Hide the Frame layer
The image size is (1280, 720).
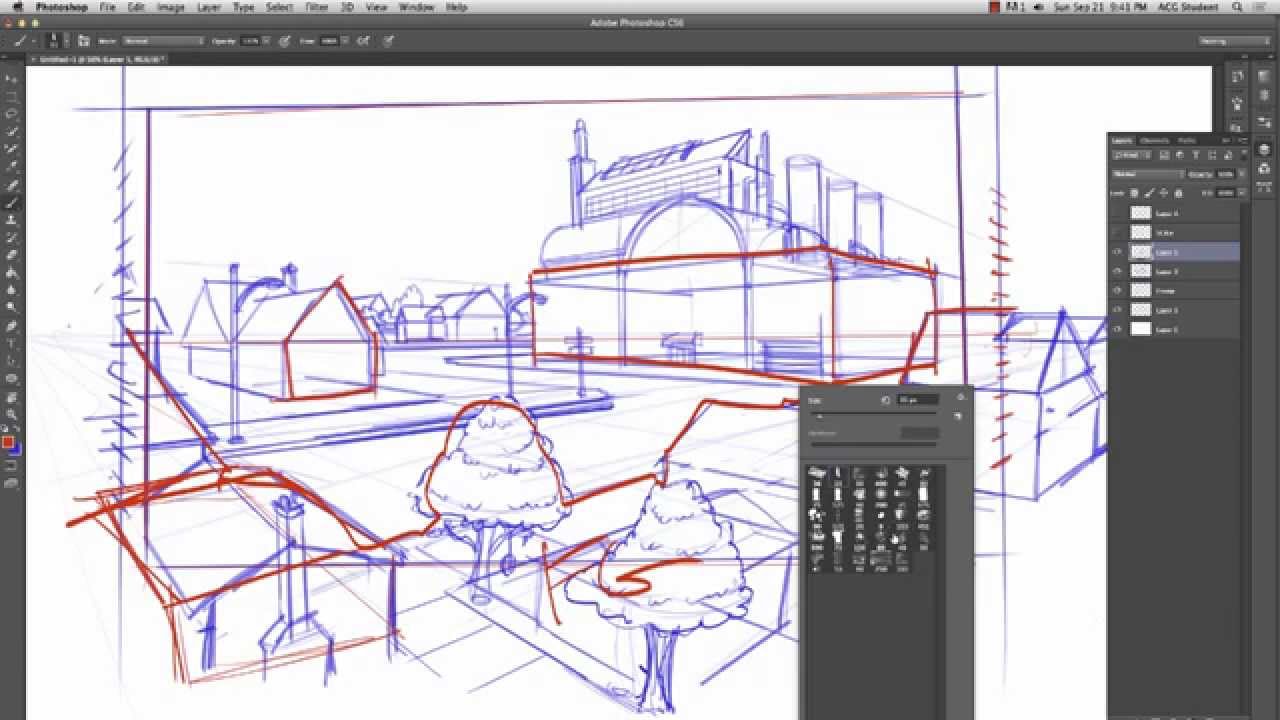[1117, 291]
